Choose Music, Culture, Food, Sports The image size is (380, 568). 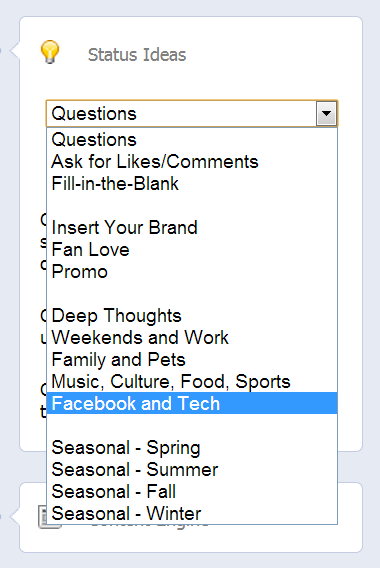(x=192, y=381)
